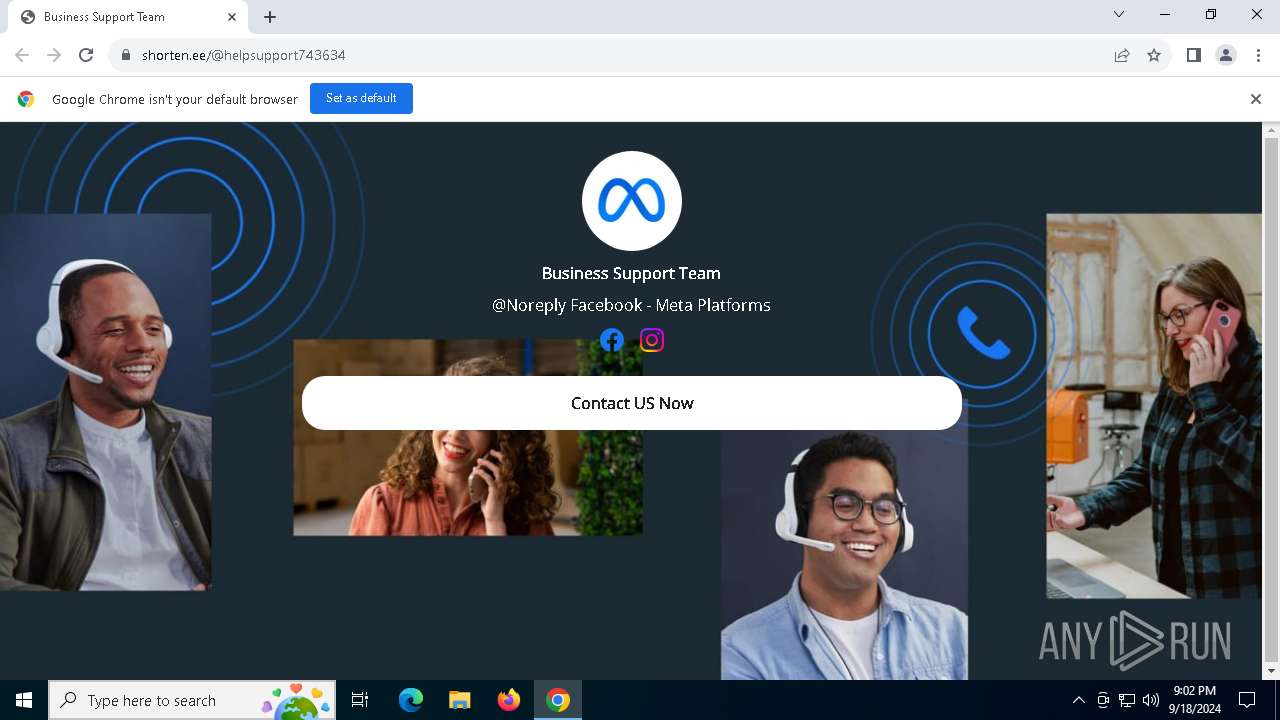1280x720 pixels.
Task: Click the taskbar search box
Action: 192,700
